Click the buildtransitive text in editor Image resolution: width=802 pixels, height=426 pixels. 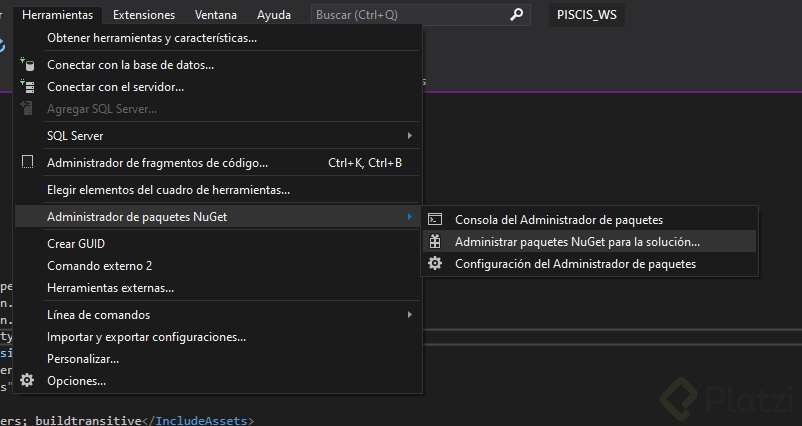coord(88,420)
